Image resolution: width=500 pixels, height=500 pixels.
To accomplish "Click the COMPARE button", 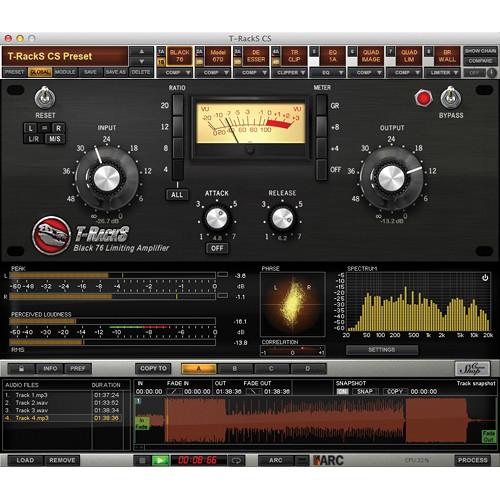I will coord(480,61).
